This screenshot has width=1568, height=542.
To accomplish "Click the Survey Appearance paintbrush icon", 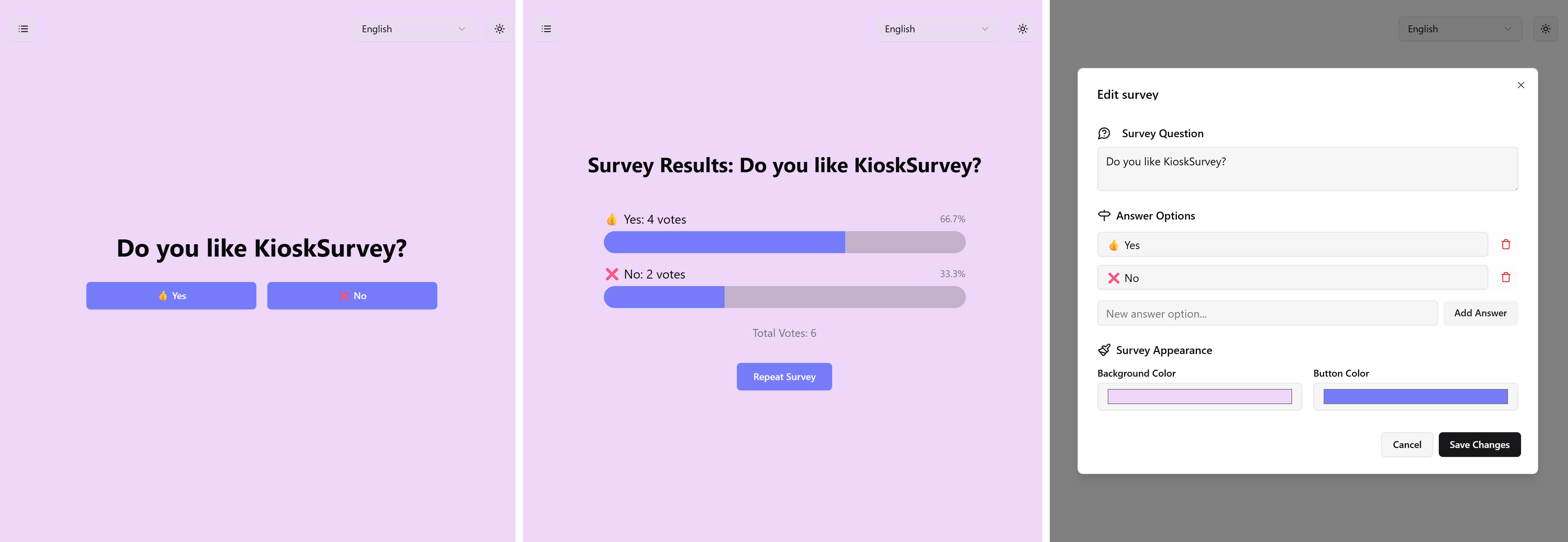I will tap(1105, 350).
